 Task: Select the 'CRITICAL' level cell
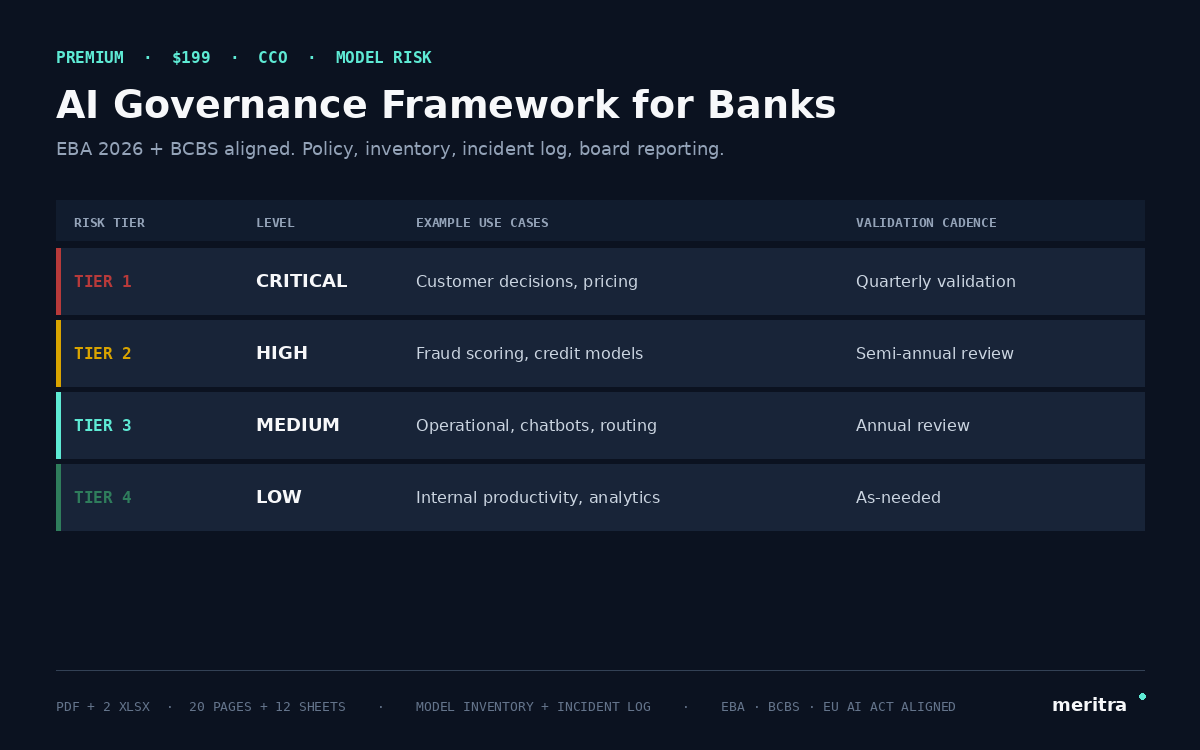(302, 282)
